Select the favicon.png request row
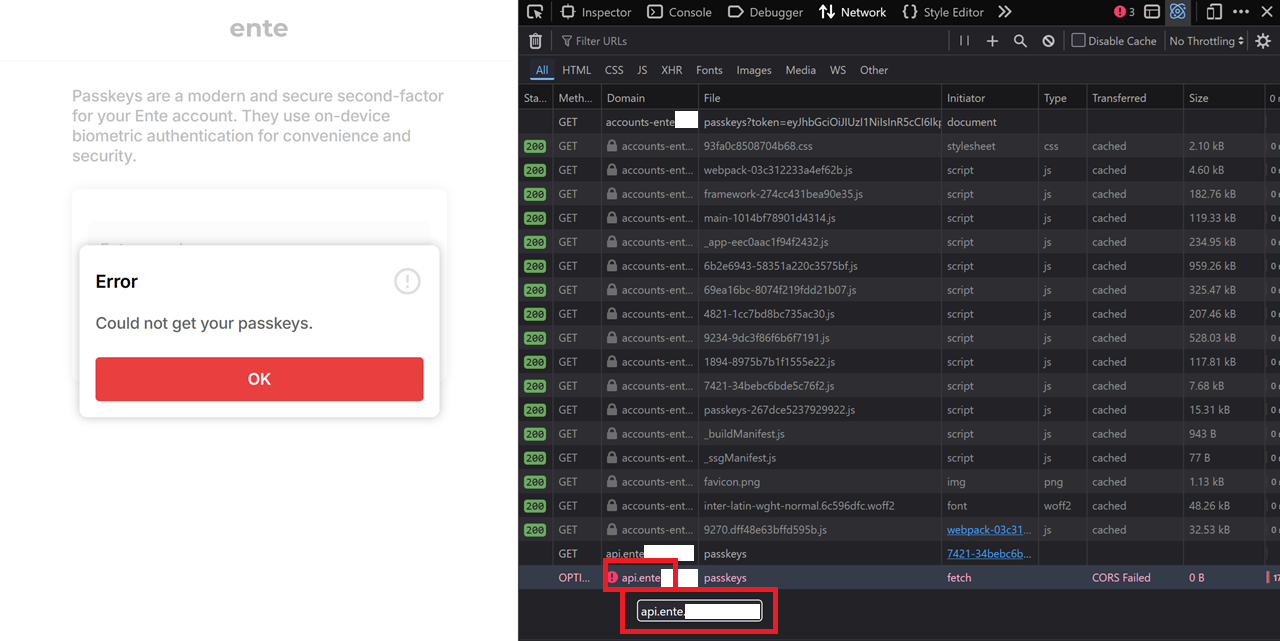Screen dimensions: 1280x641 click(899, 482)
